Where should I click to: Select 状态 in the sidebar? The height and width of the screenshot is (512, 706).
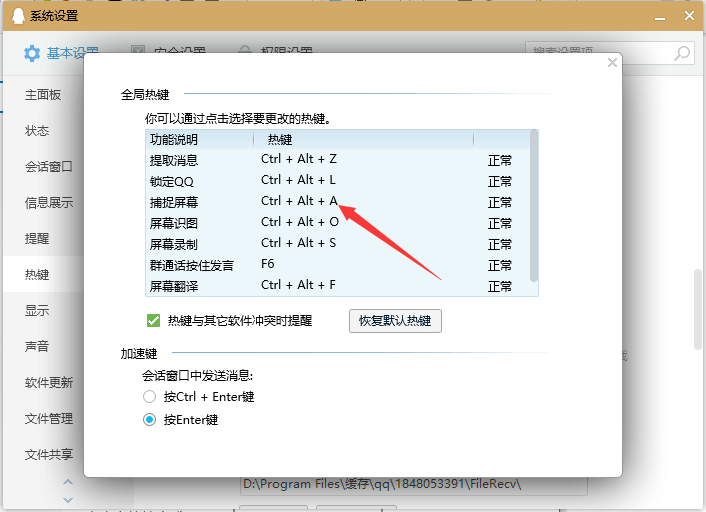(37, 131)
